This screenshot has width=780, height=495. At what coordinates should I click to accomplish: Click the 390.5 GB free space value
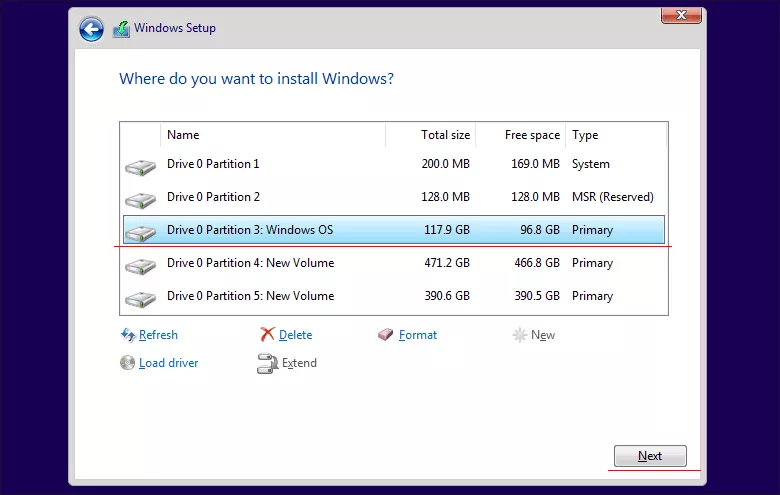(537, 296)
